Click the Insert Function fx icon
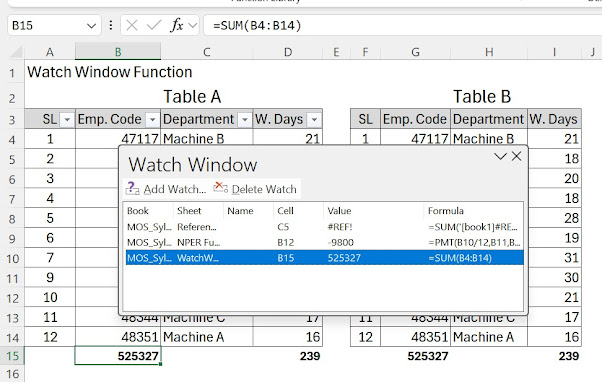Viewport: 602px width, 382px height. (x=177, y=26)
